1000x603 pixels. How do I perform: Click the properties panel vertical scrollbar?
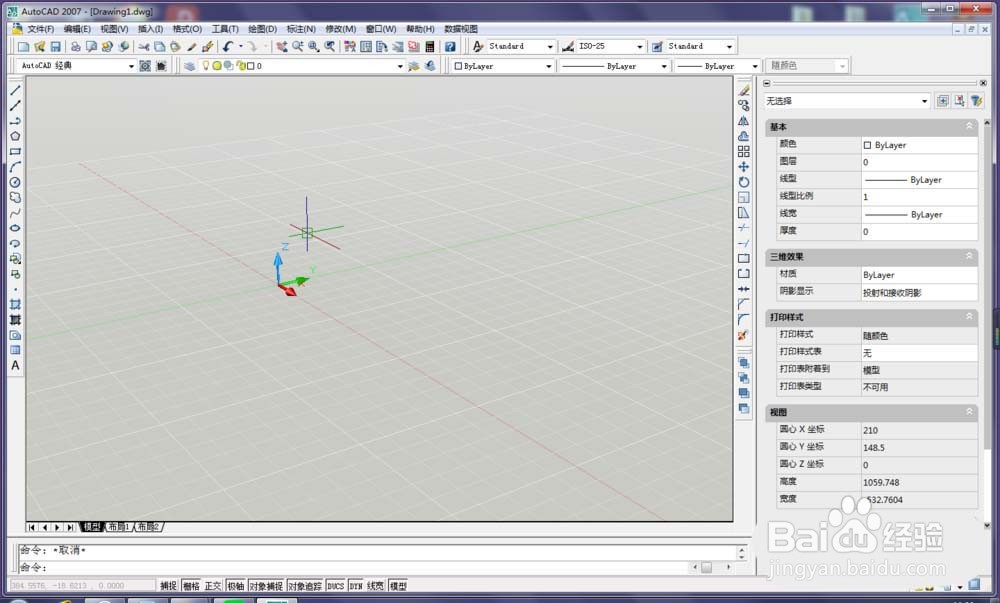pyautogui.click(x=987, y=323)
